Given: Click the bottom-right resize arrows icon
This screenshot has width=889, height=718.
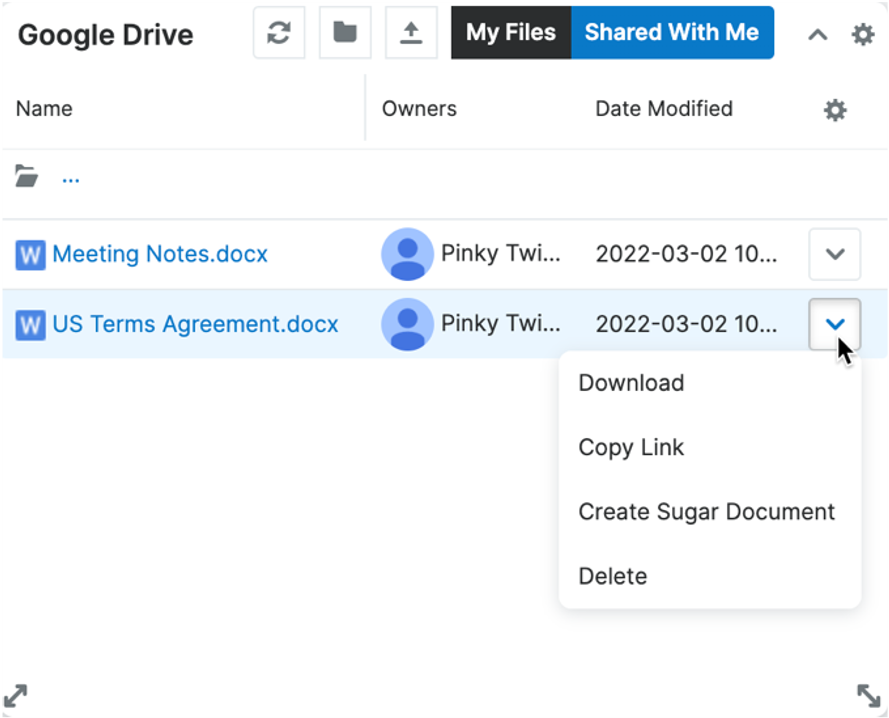Looking at the screenshot, I should pyautogui.click(x=869, y=695).
